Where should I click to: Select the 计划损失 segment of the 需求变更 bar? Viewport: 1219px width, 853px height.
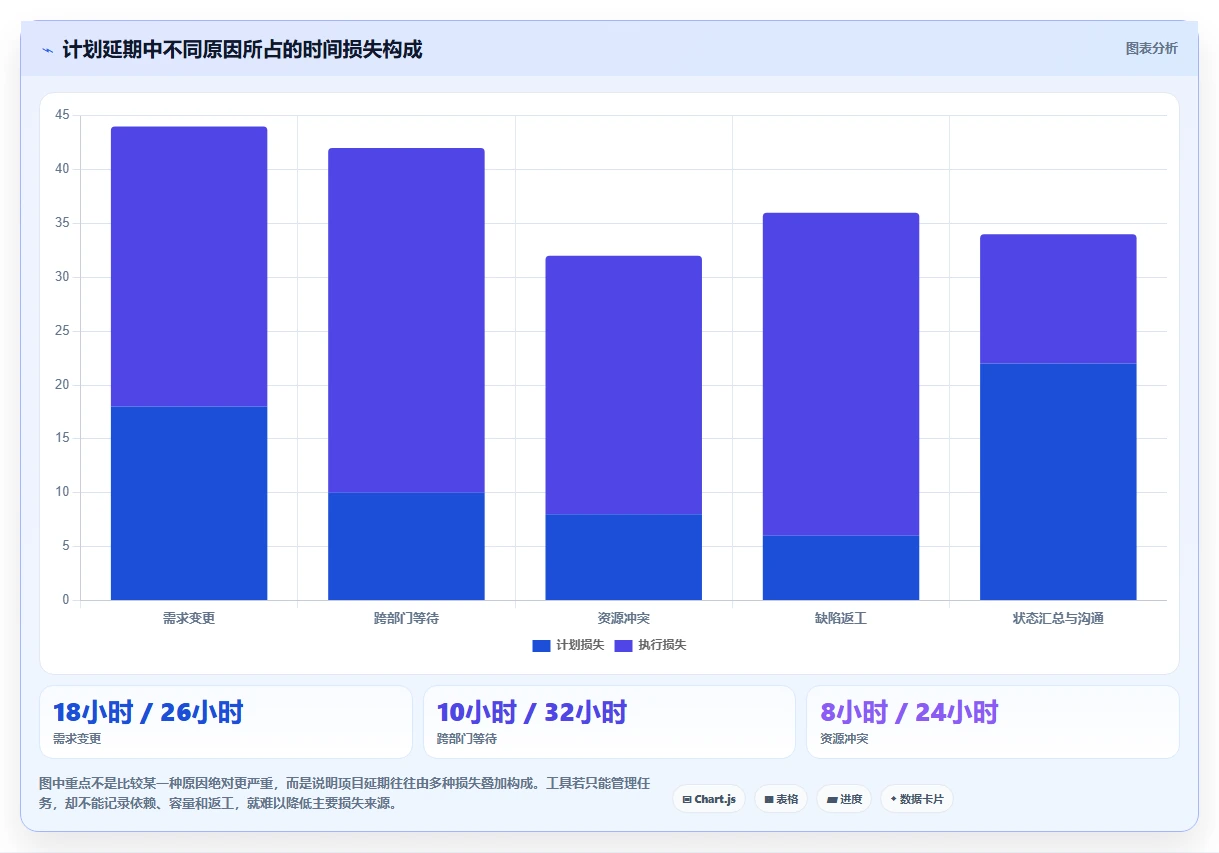coord(189,503)
